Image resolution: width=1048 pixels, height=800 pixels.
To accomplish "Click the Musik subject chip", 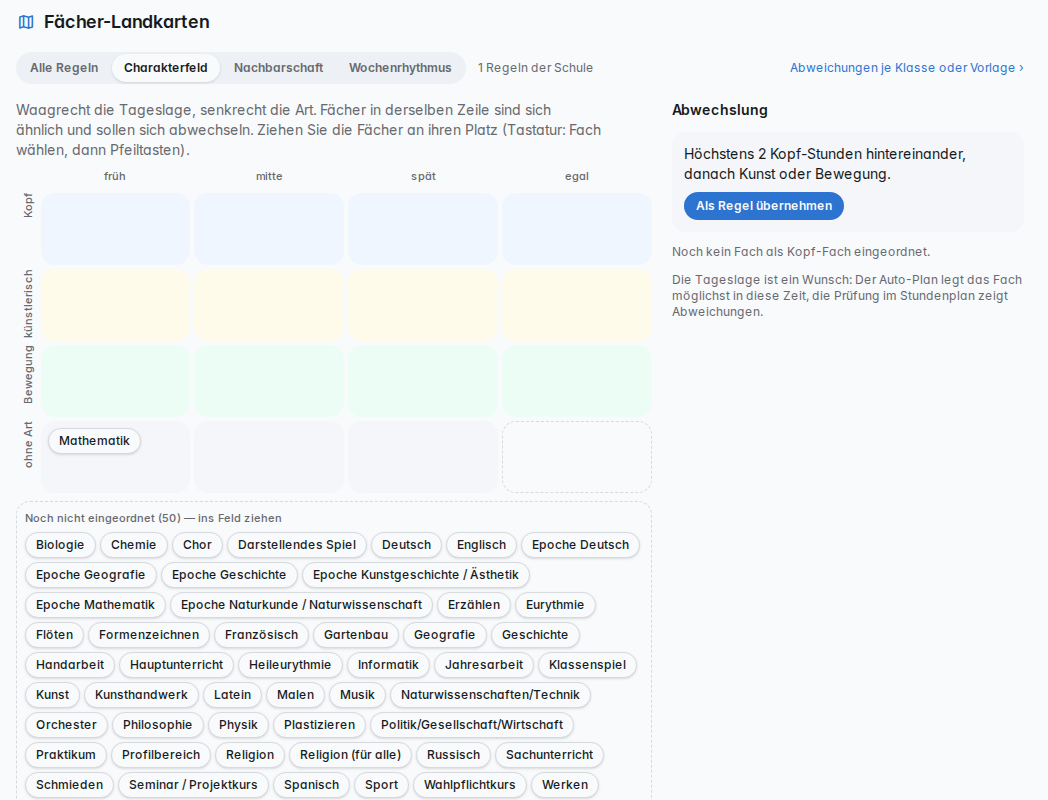I will (357, 695).
